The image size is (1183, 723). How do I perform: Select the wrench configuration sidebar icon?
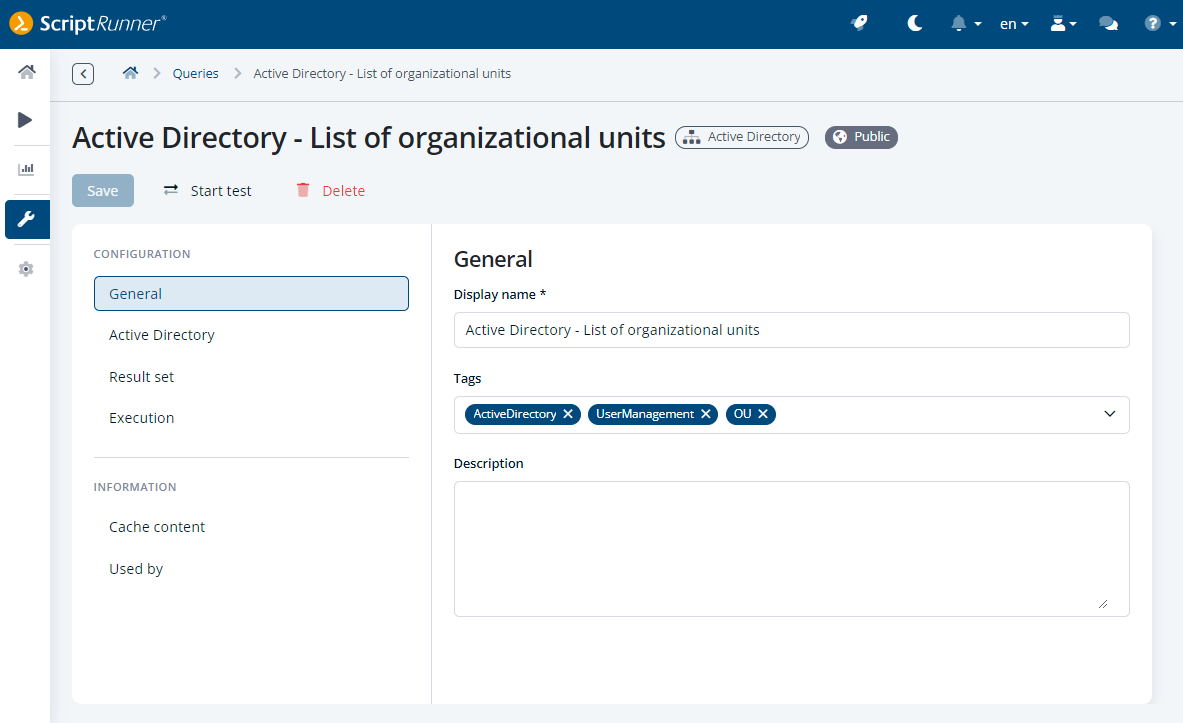pos(27,220)
